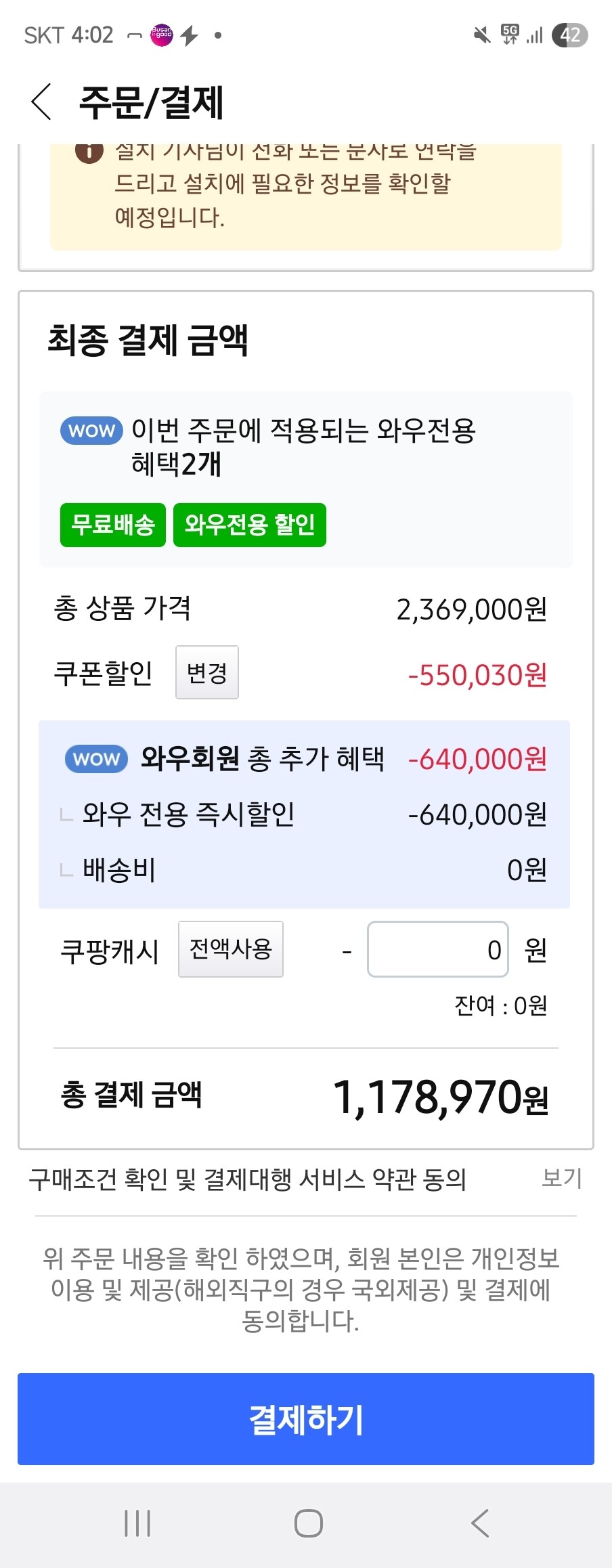Image resolution: width=612 pixels, height=1568 pixels.
Task: Expand 구매조건 확인 및 결제대행 약관 row
Action: coord(248,1179)
